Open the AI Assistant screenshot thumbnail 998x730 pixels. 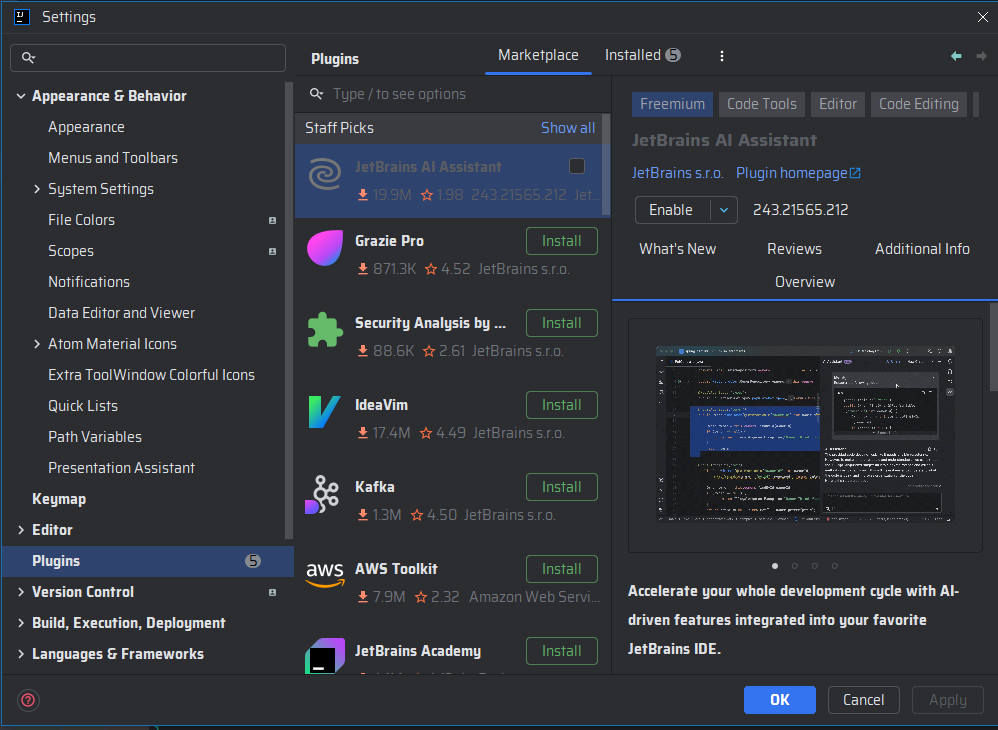pos(805,435)
